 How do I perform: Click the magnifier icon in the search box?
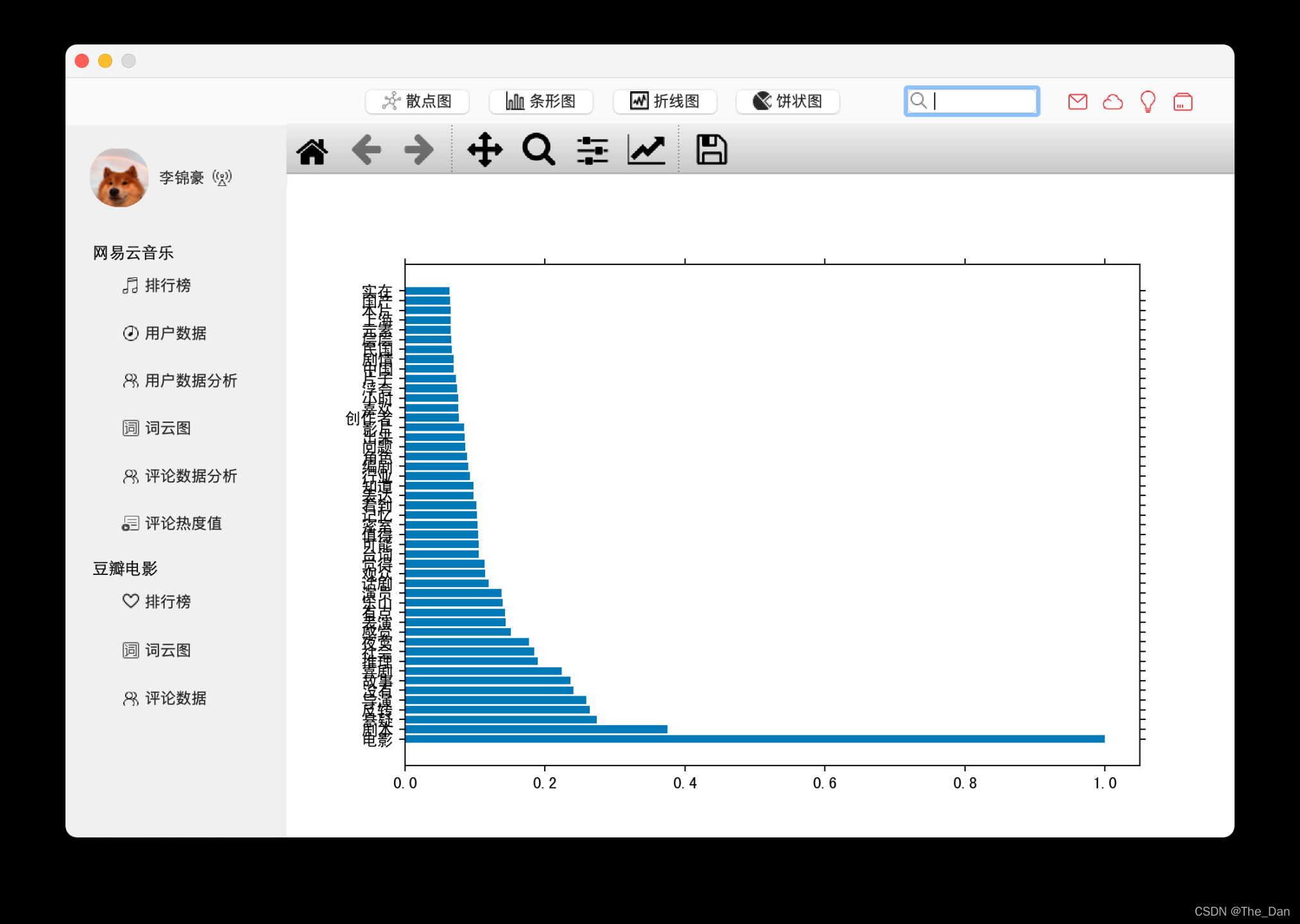[x=919, y=101]
